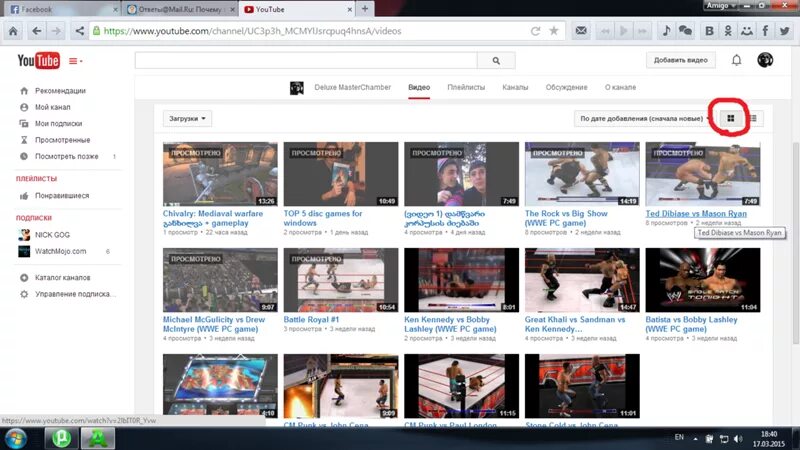Image resolution: width=800 pixels, height=450 pixels.
Task: Open the mail envelope icon in toolbar
Action: [581, 31]
